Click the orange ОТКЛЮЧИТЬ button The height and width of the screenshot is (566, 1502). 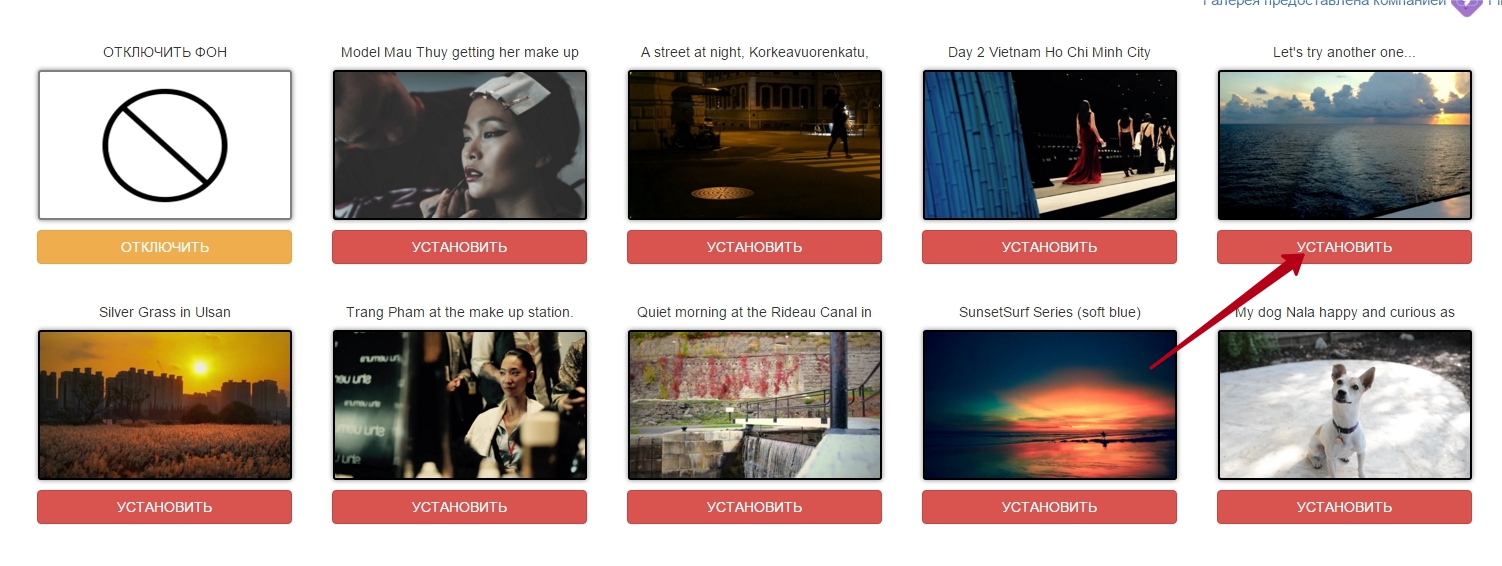pyautogui.click(x=165, y=247)
